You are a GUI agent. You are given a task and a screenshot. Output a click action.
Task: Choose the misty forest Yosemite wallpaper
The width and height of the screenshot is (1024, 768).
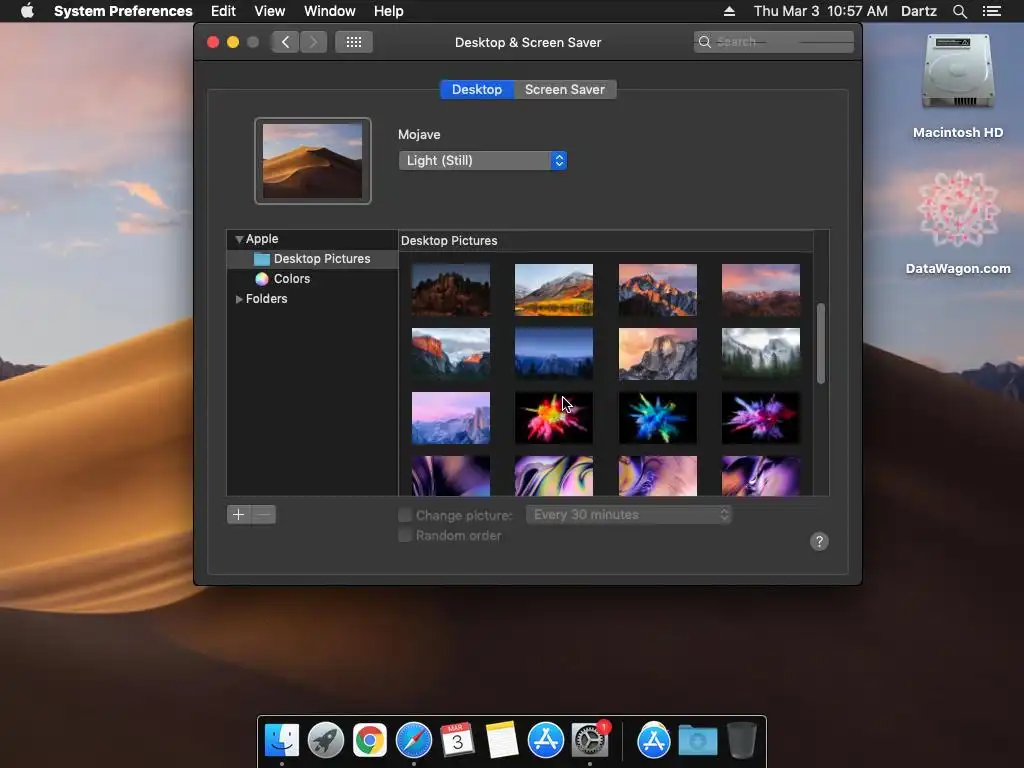click(x=761, y=354)
